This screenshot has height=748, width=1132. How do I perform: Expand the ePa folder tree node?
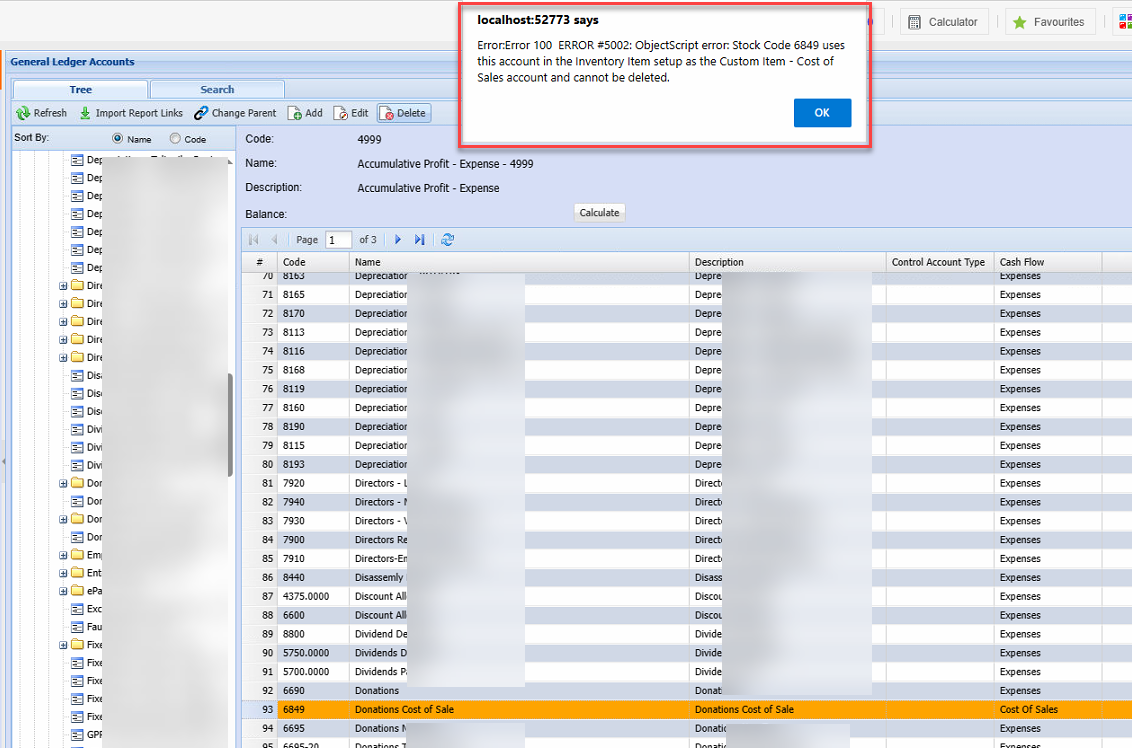click(63, 591)
